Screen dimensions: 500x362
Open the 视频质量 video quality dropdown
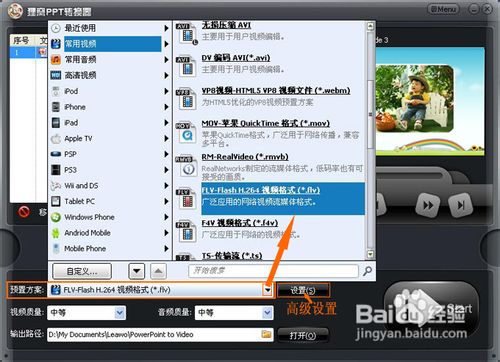[x=120, y=313]
